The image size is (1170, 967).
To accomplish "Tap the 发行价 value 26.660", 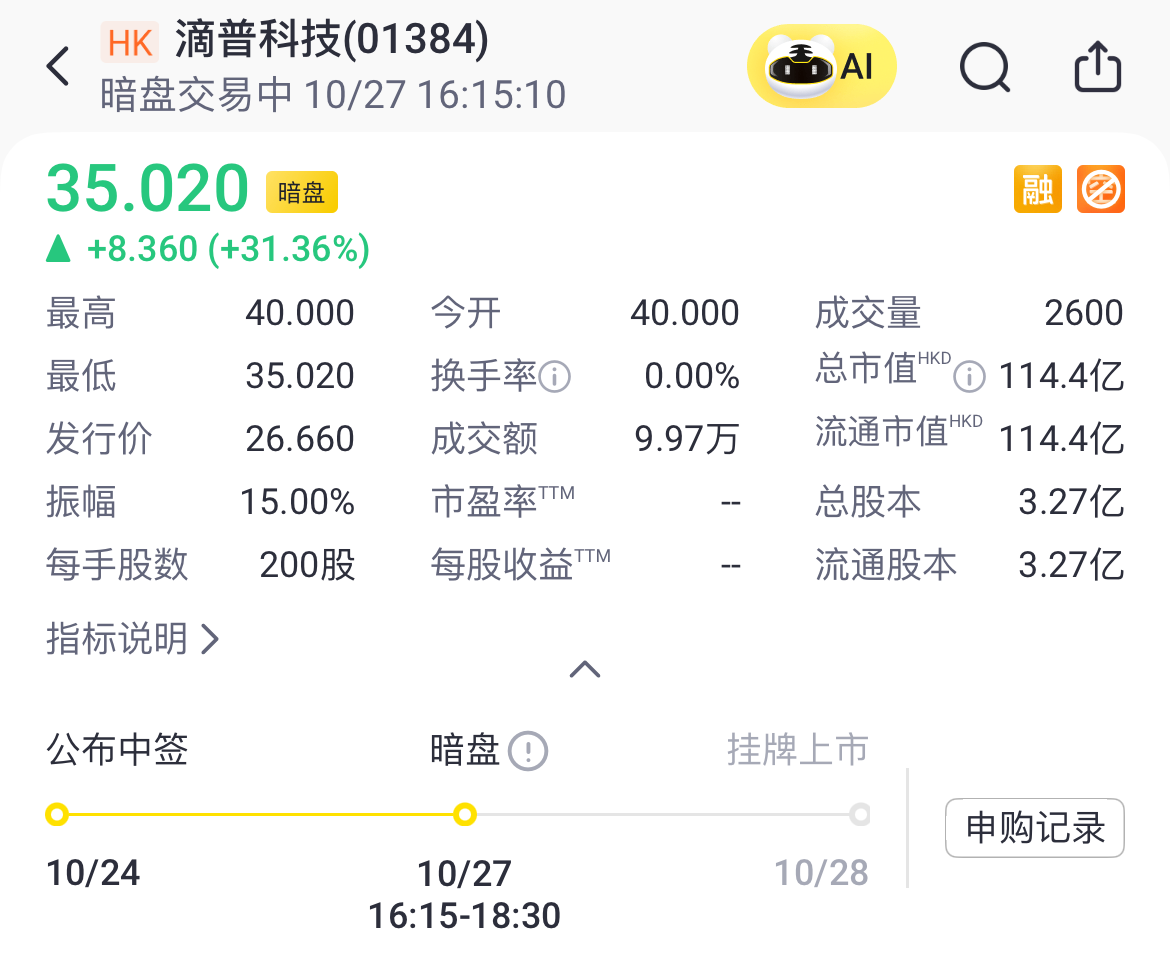I will (x=300, y=439).
